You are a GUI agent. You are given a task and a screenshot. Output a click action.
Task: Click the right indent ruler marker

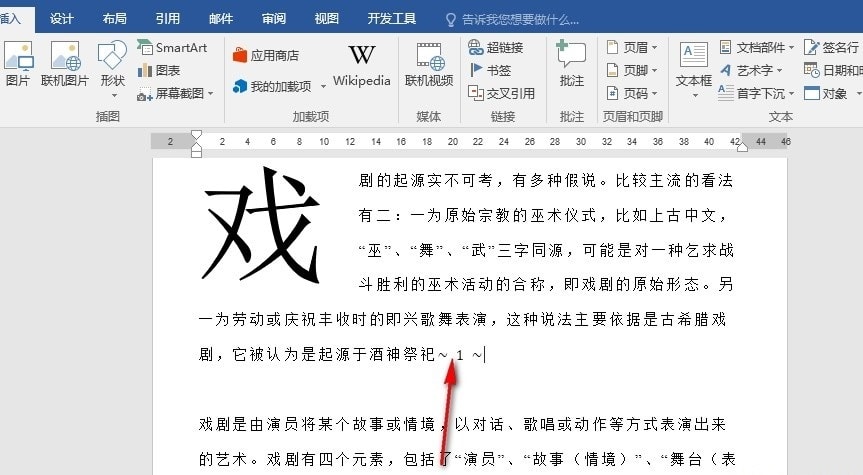click(742, 146)
